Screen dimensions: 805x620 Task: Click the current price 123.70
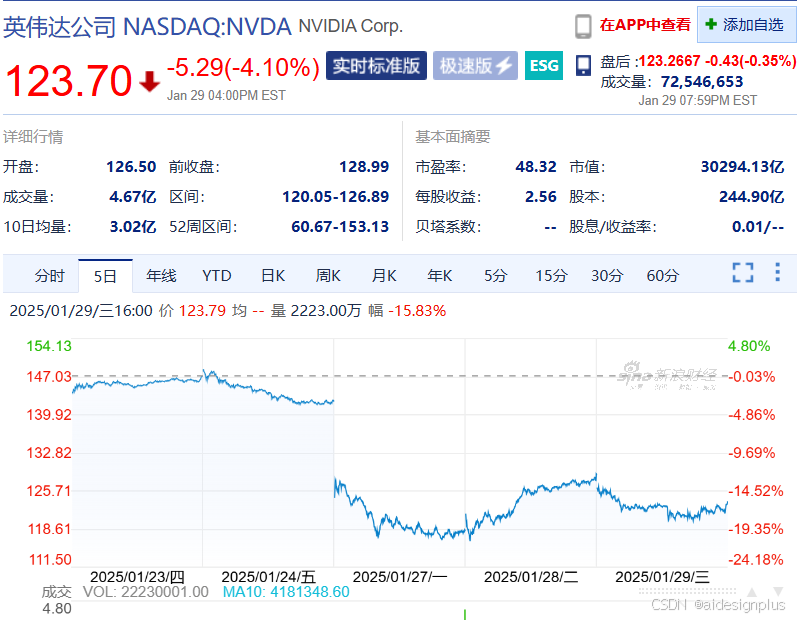pyautogui.click(x=68, y=81)
